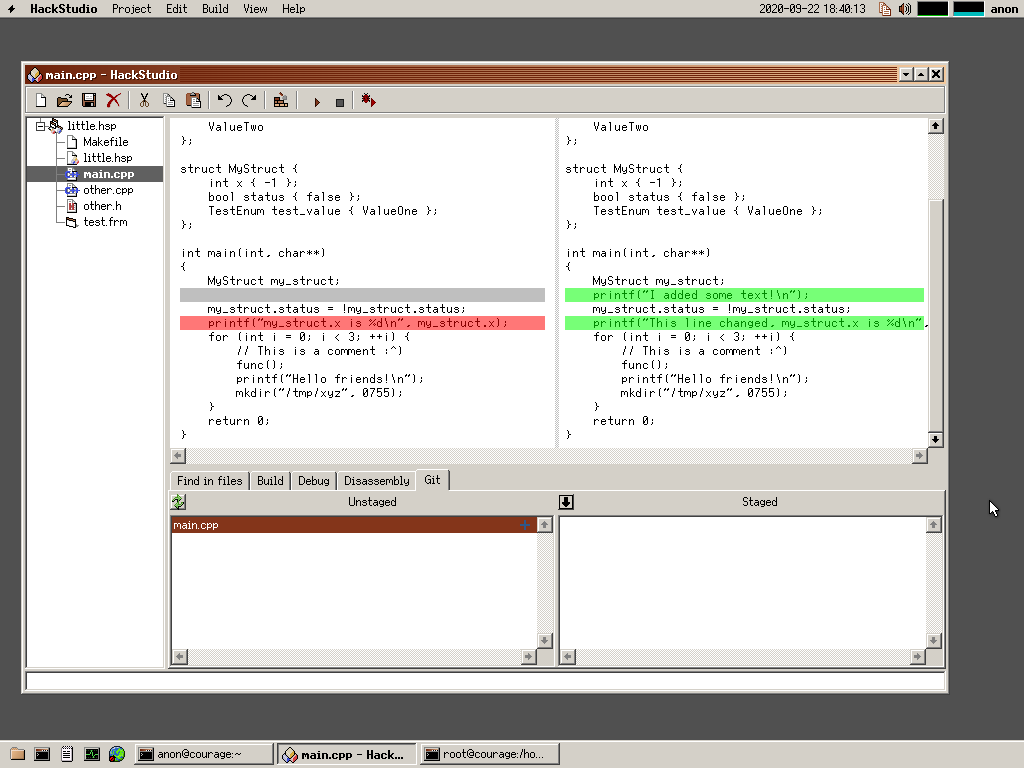The image size is (1024, 768).
Task: Click the clipboard tray icon
Action: pyautogui.click(x=885, y=8)
